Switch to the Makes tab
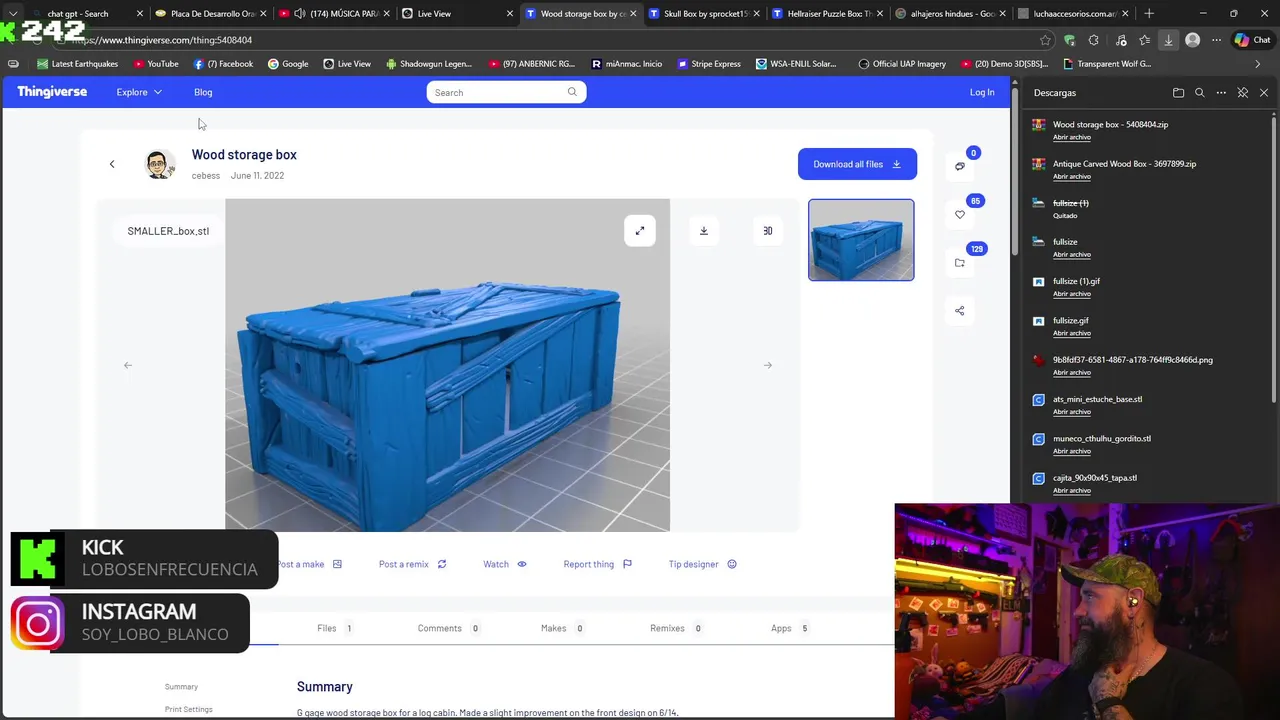1280x720 pixels. (x=562, y=628)
